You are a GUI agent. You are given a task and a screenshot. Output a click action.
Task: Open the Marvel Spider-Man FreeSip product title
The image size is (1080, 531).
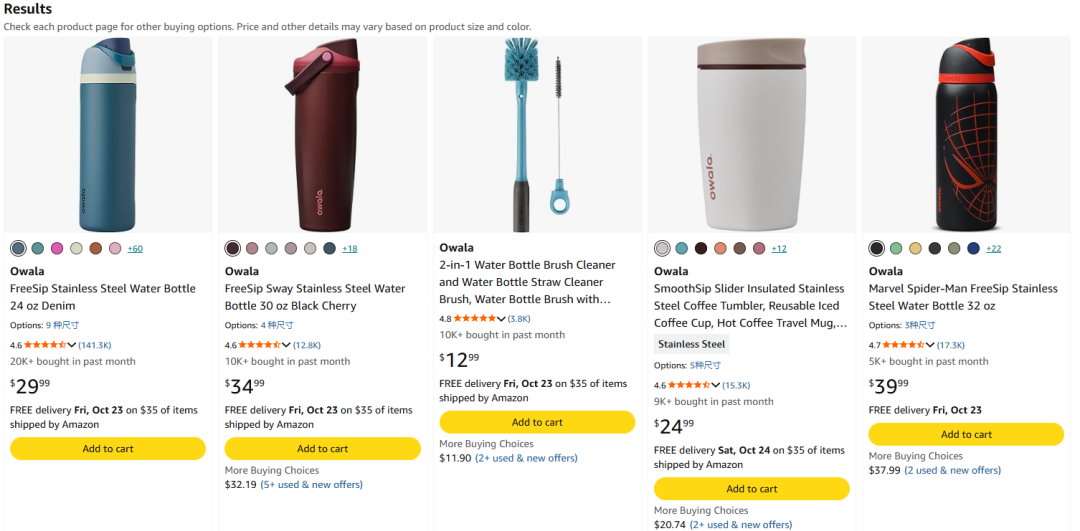coord(963,297)
